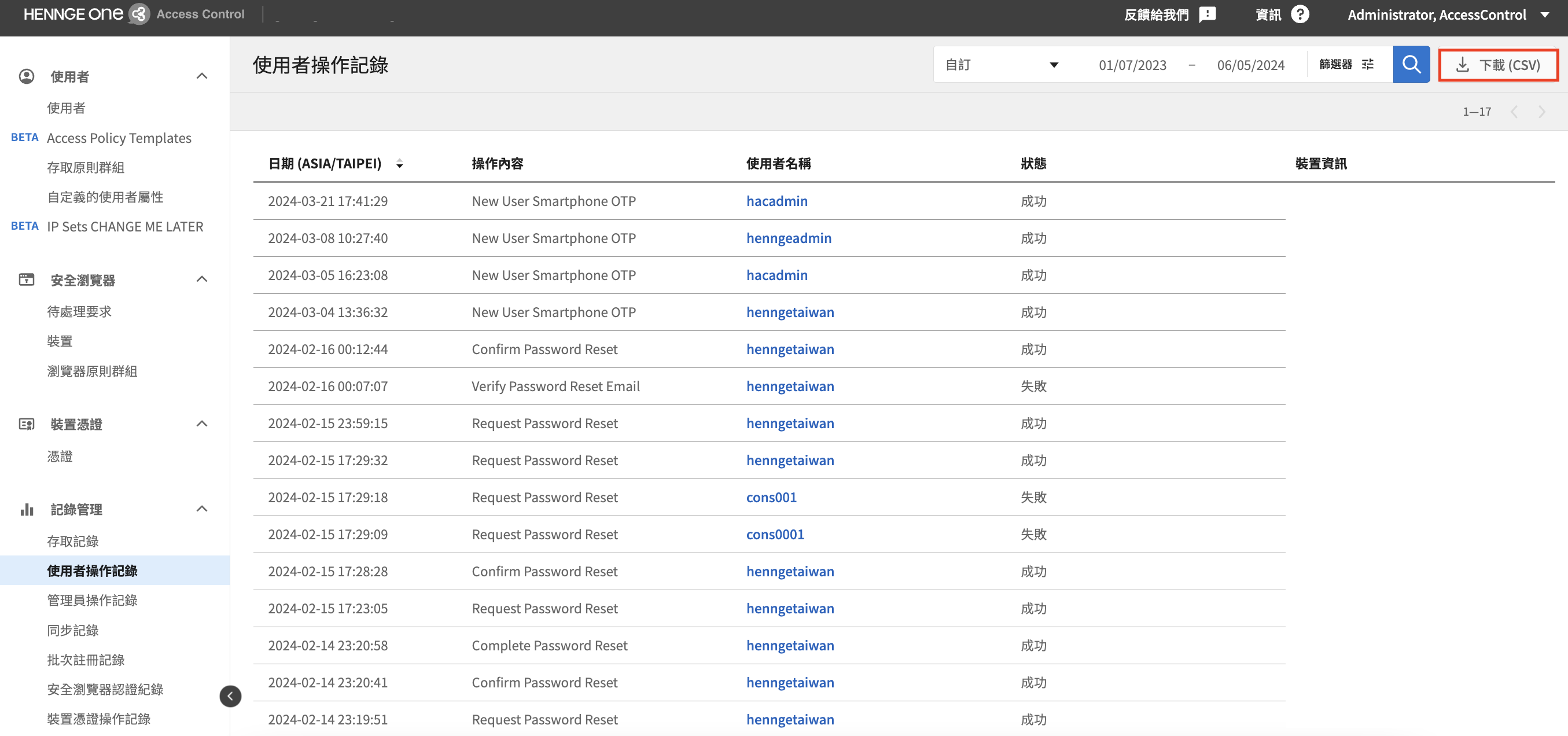Open 批次註冊記錄 in sidebar
1568x736 pixels.
click(x=86, y=660)
